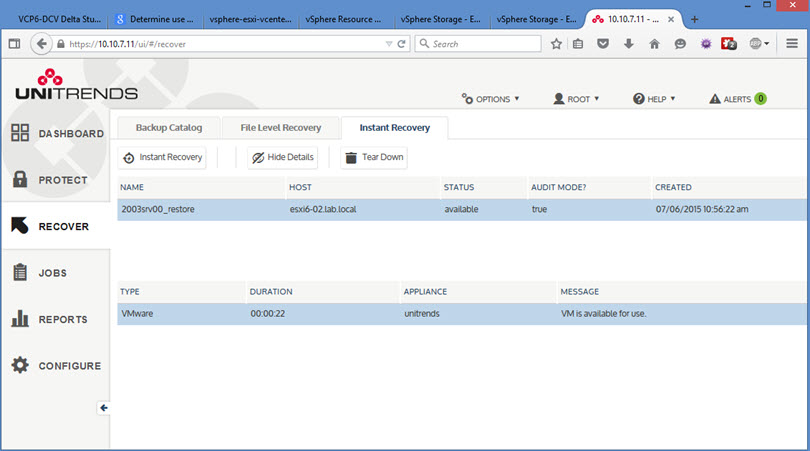Show URL history dropdown in address bar
810x451 pixels.
tap(389, 44)
